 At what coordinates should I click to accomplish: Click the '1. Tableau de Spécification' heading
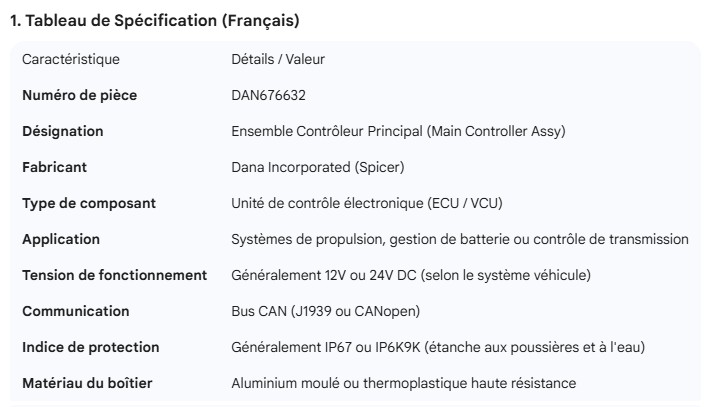154,20
